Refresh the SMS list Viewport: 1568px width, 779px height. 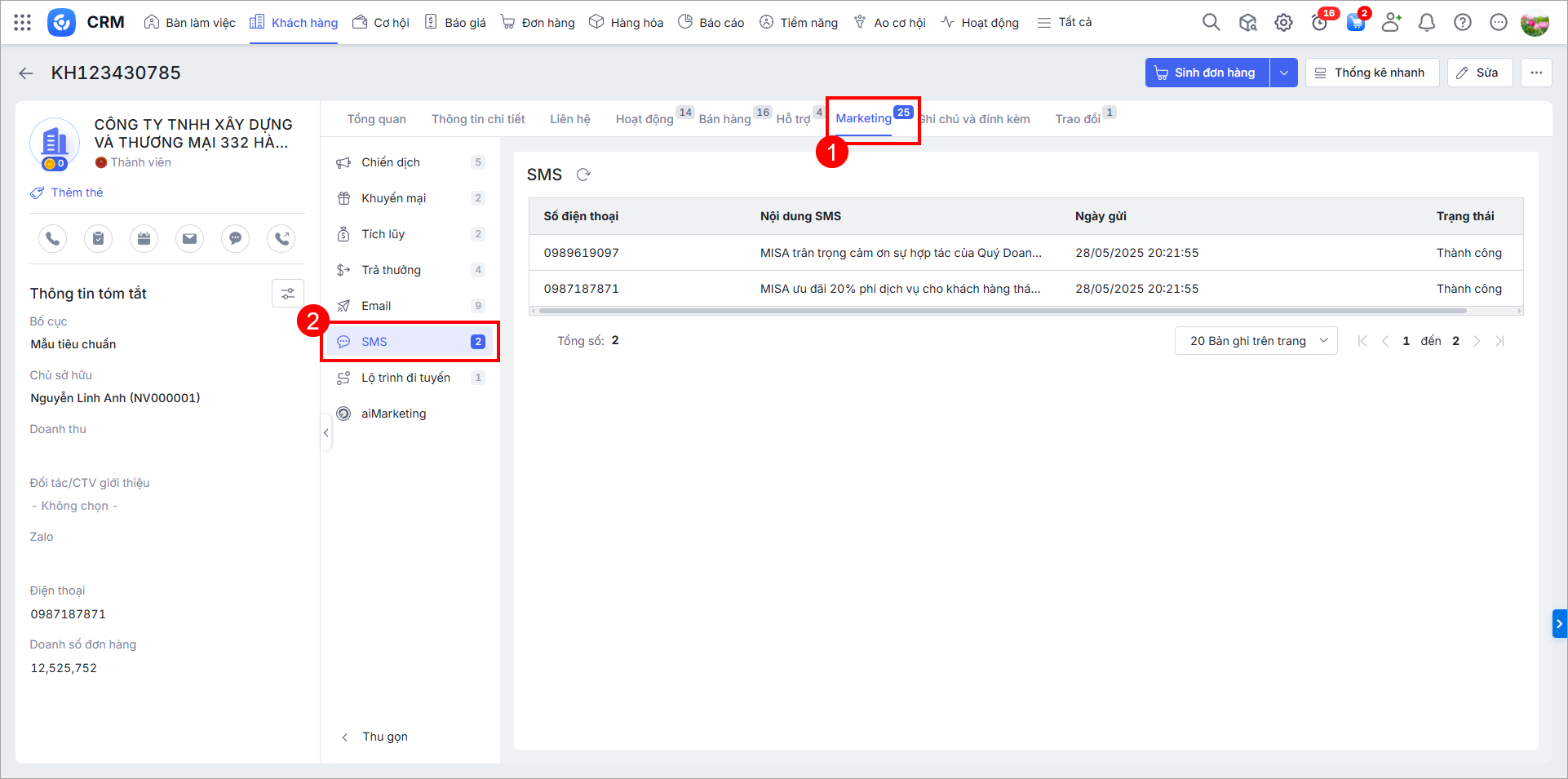coord(583,175)
